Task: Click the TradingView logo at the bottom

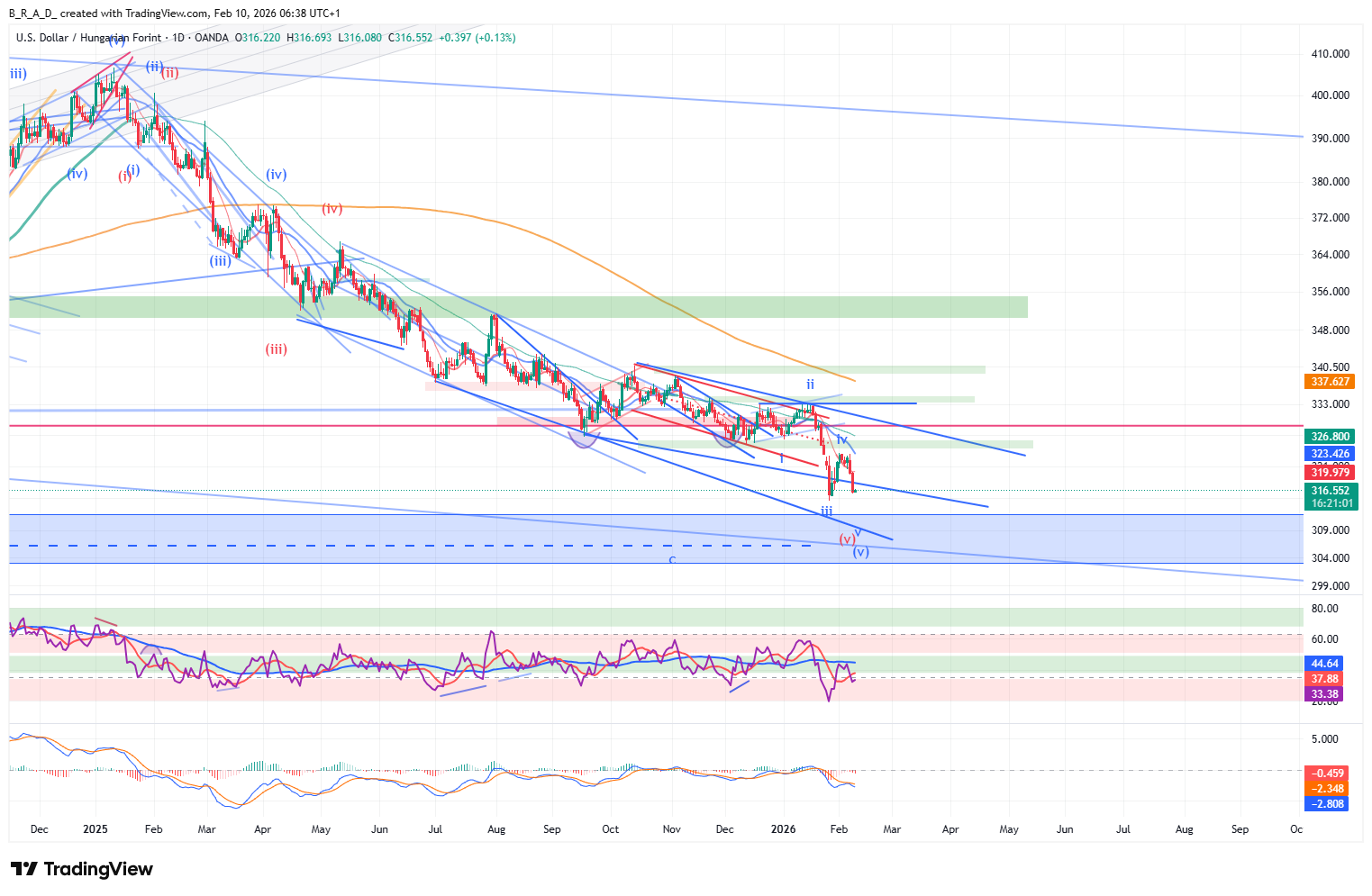Action: click(x=82, y=869)
